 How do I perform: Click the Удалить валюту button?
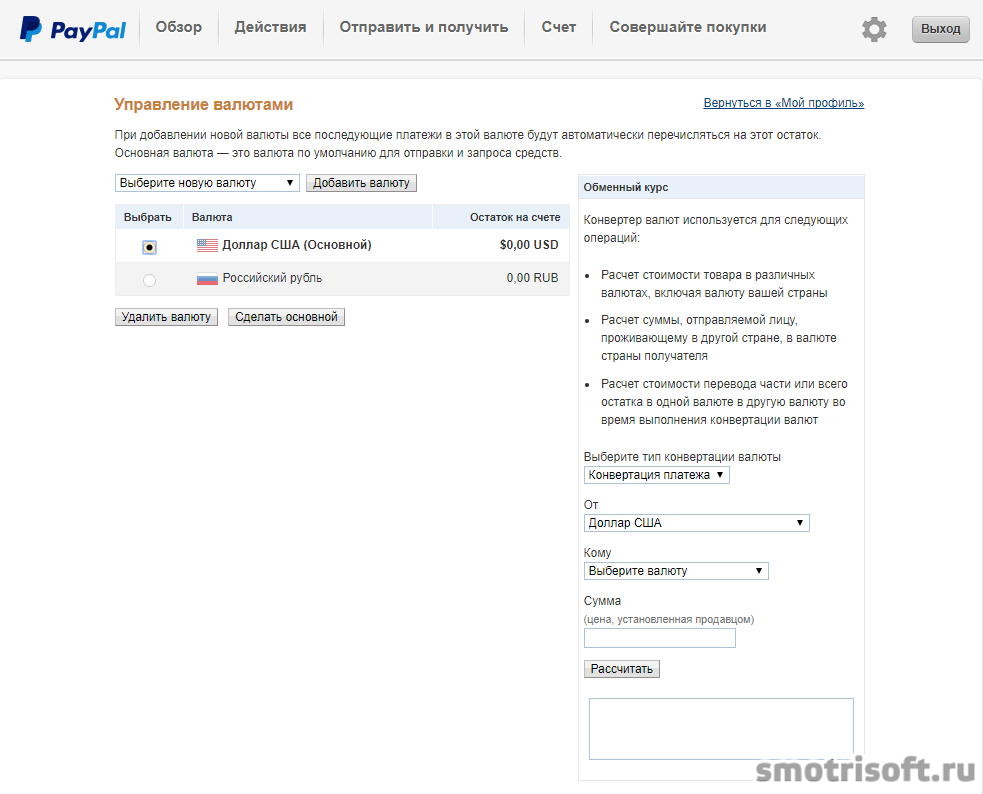[166, 317]
